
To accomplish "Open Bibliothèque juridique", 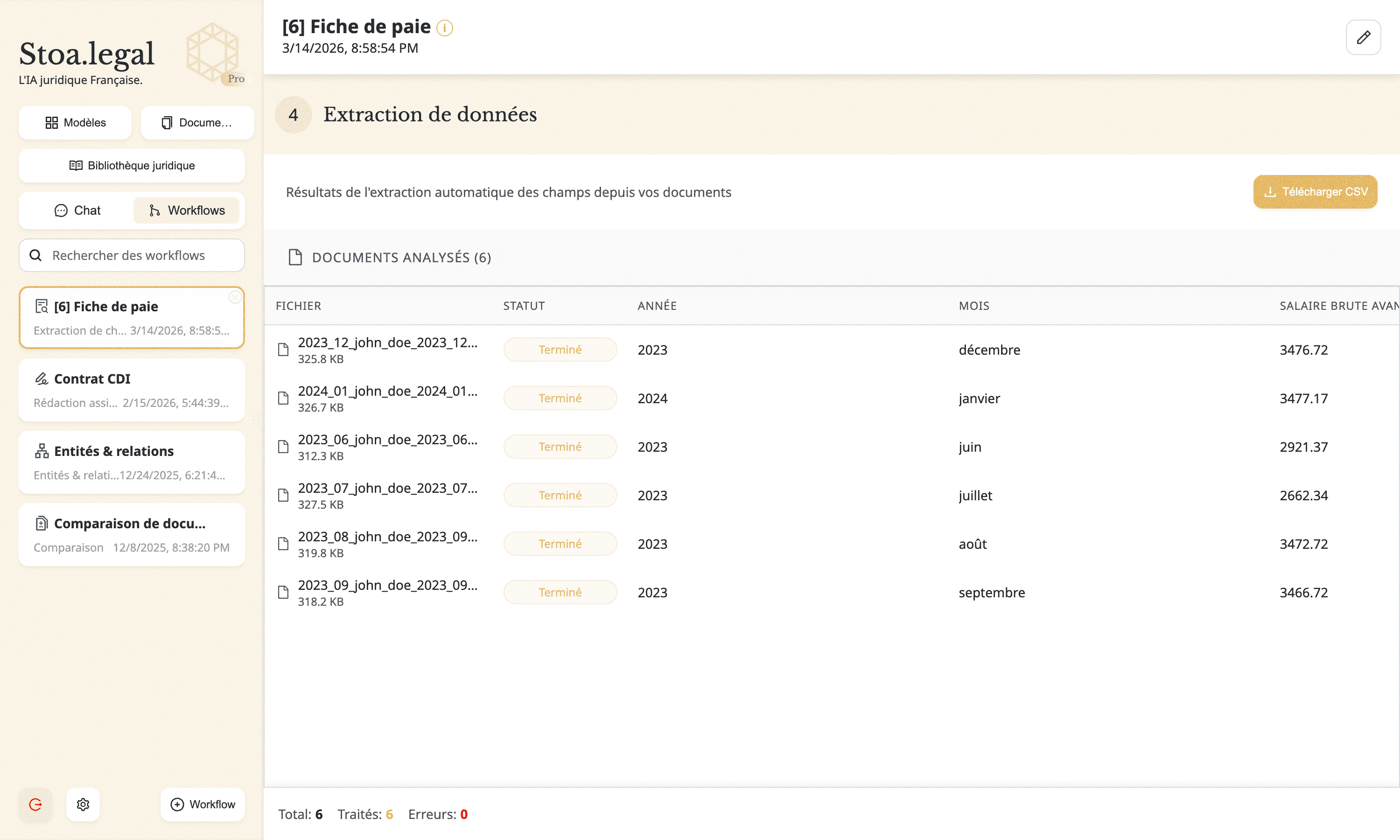I will [x=132, y=166].
